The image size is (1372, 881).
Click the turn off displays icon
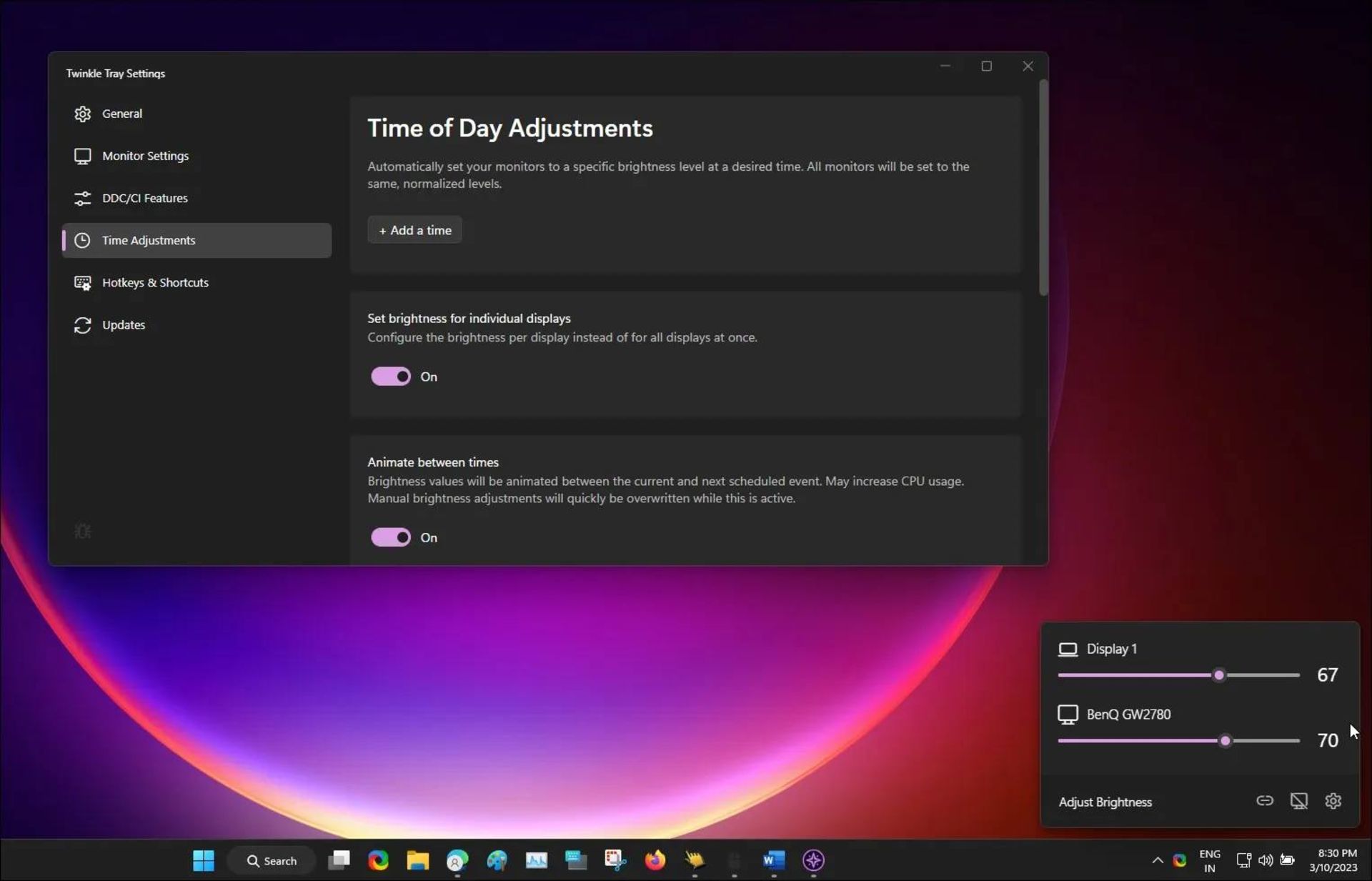coord(1298,801)
